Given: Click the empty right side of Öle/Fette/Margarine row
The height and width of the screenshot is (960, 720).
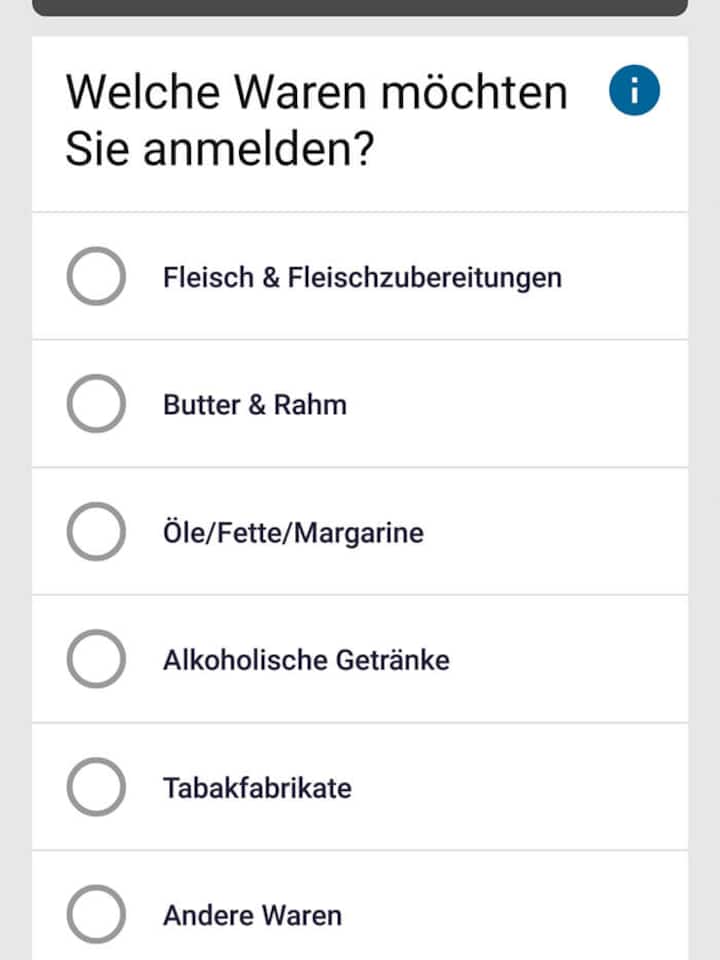Looking at the screenshot, I should coord(570,532).
